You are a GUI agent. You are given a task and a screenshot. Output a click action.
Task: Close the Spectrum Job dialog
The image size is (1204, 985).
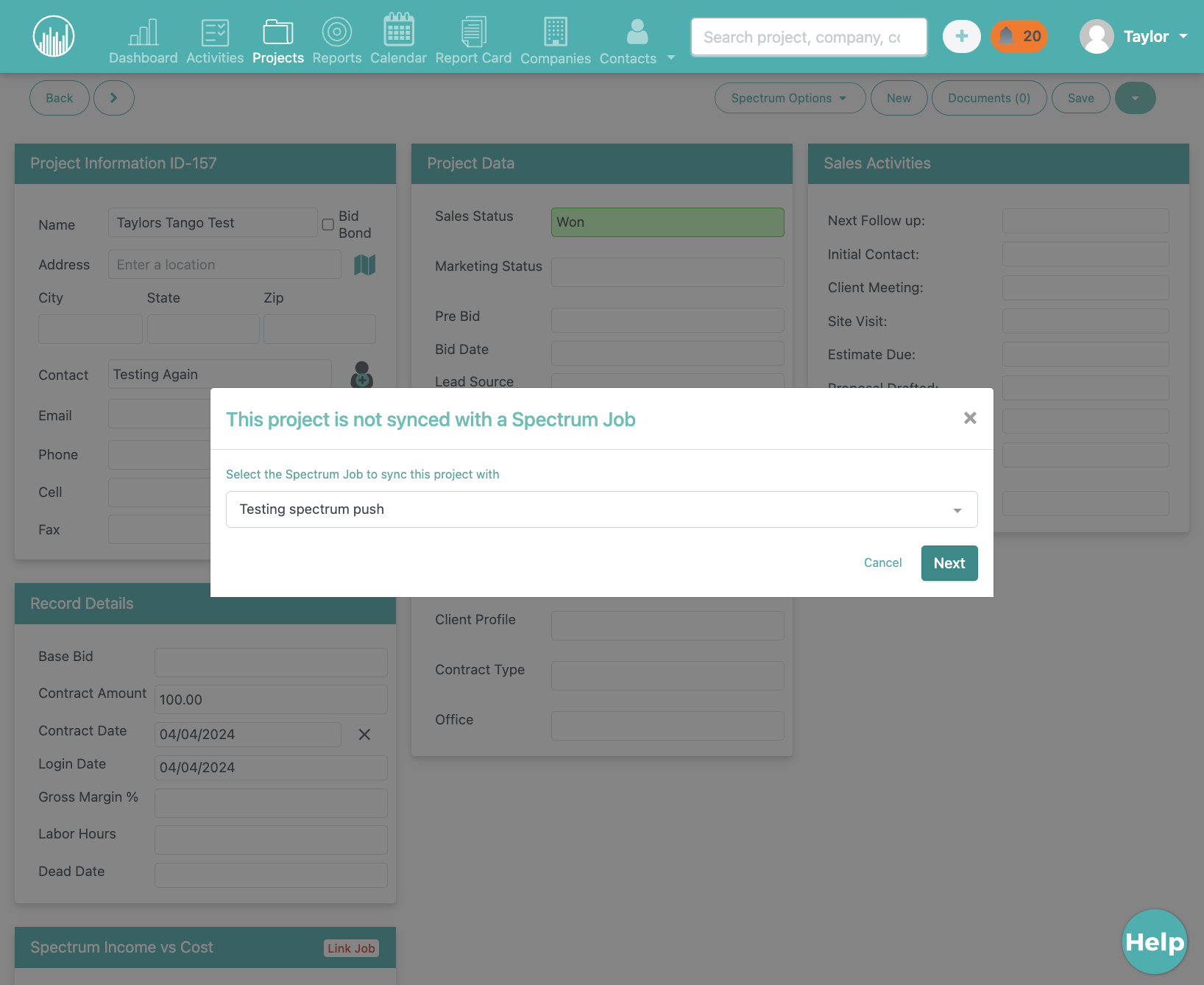[x=970, y=418]
